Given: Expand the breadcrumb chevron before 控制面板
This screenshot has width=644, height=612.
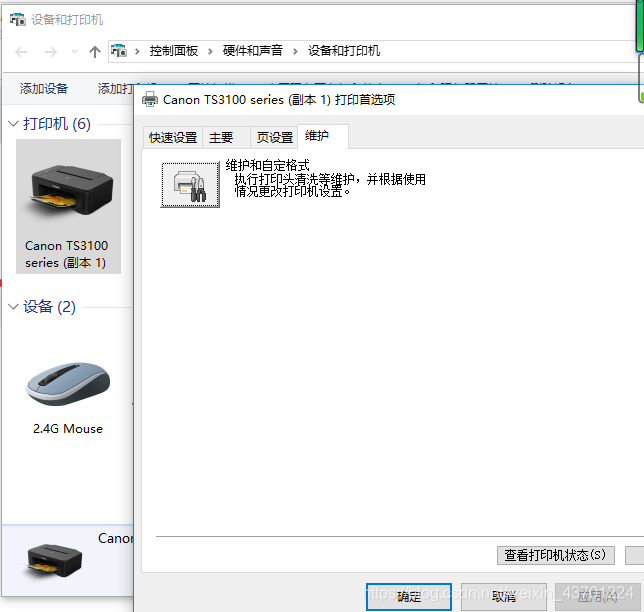Looking at the screenshot, I should tap(137, 51).
